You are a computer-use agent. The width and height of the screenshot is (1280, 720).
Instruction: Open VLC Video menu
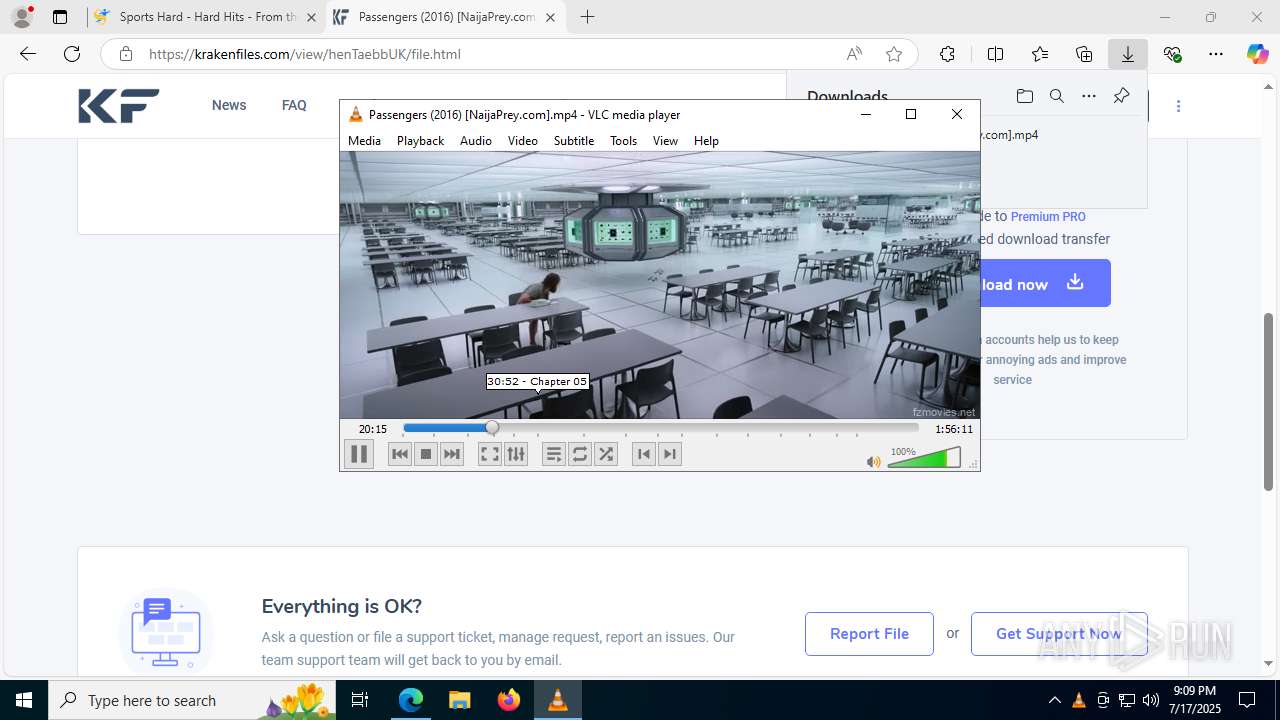pos(523,141)
